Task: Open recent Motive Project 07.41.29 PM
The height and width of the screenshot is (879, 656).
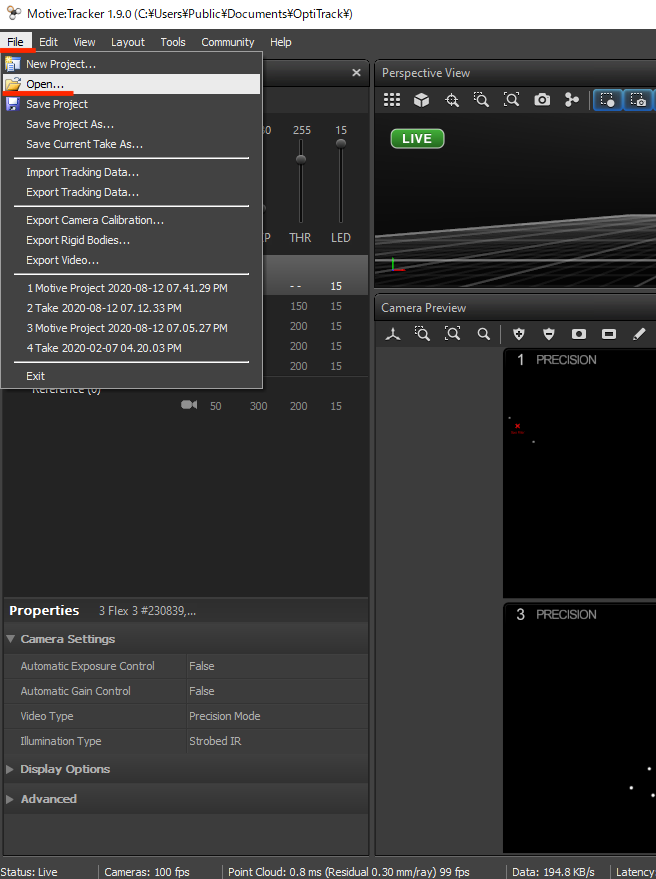Action: pos(132,288)
